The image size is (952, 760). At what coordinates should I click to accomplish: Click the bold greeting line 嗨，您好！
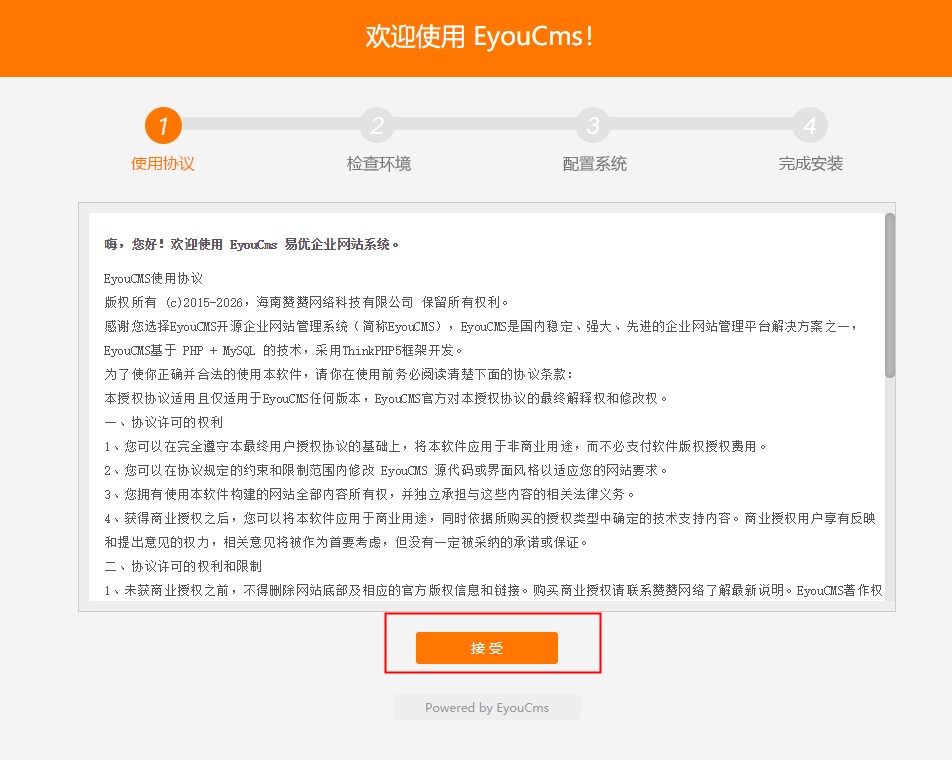(251, 244)
